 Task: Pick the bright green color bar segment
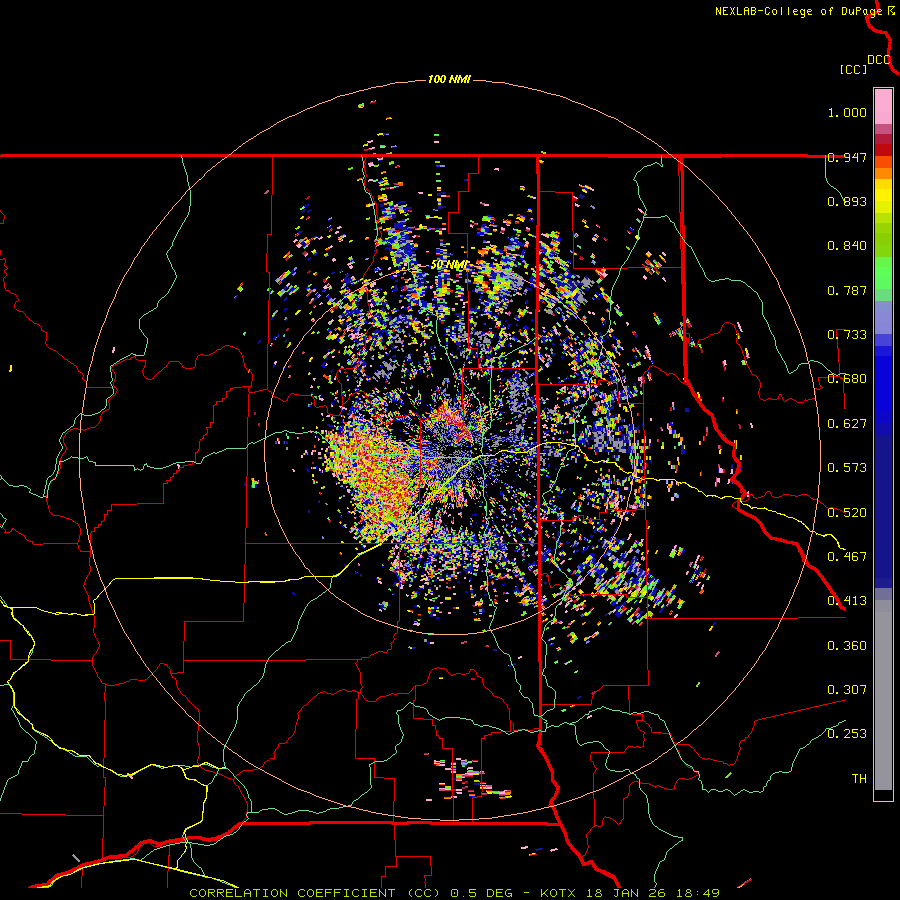(883, 273)
